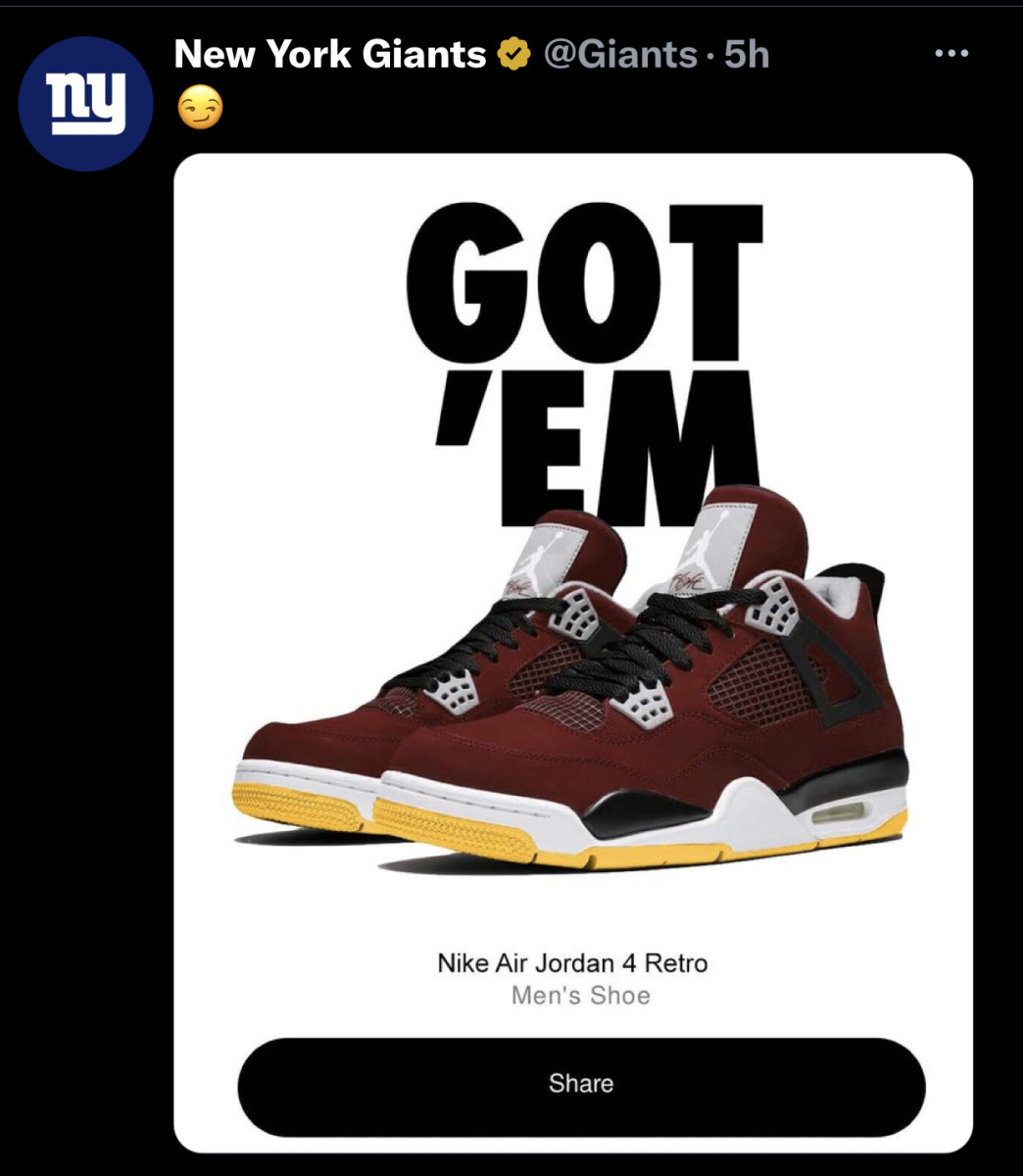Open the New York Giants profile avatar

click(86, 104)
